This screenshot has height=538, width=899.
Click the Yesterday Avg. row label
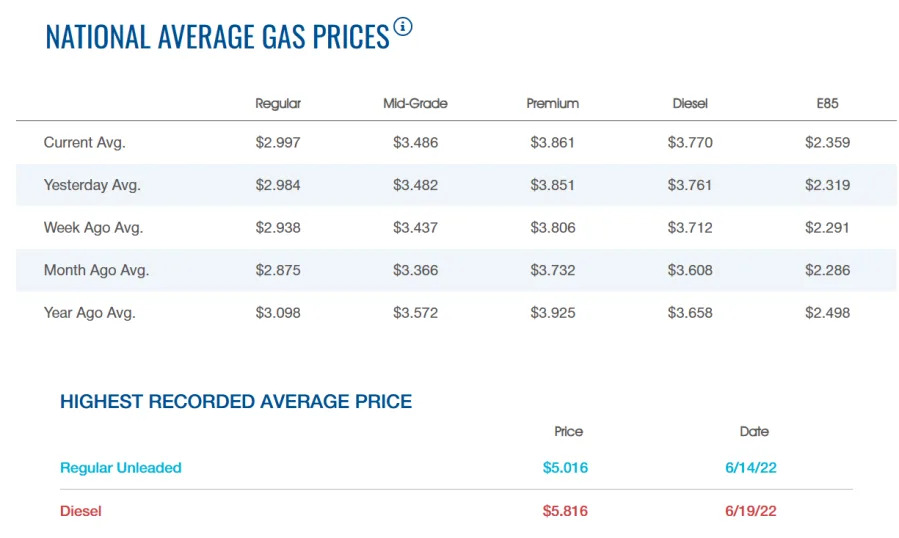coord(92,185)
